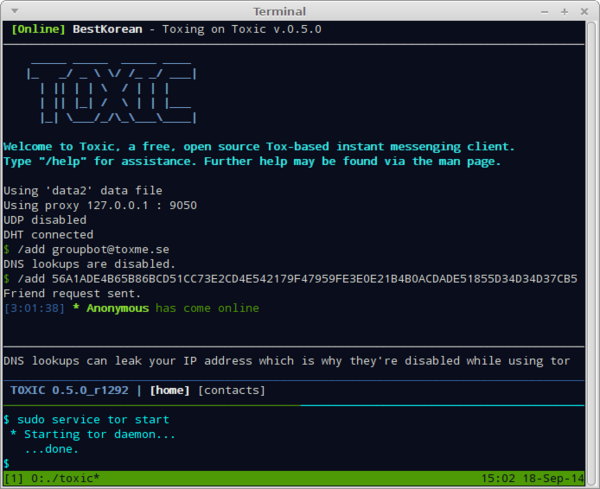The image size is (600, 489).
Task: Click tmux session '[1]' indicator
Action: 14,478
